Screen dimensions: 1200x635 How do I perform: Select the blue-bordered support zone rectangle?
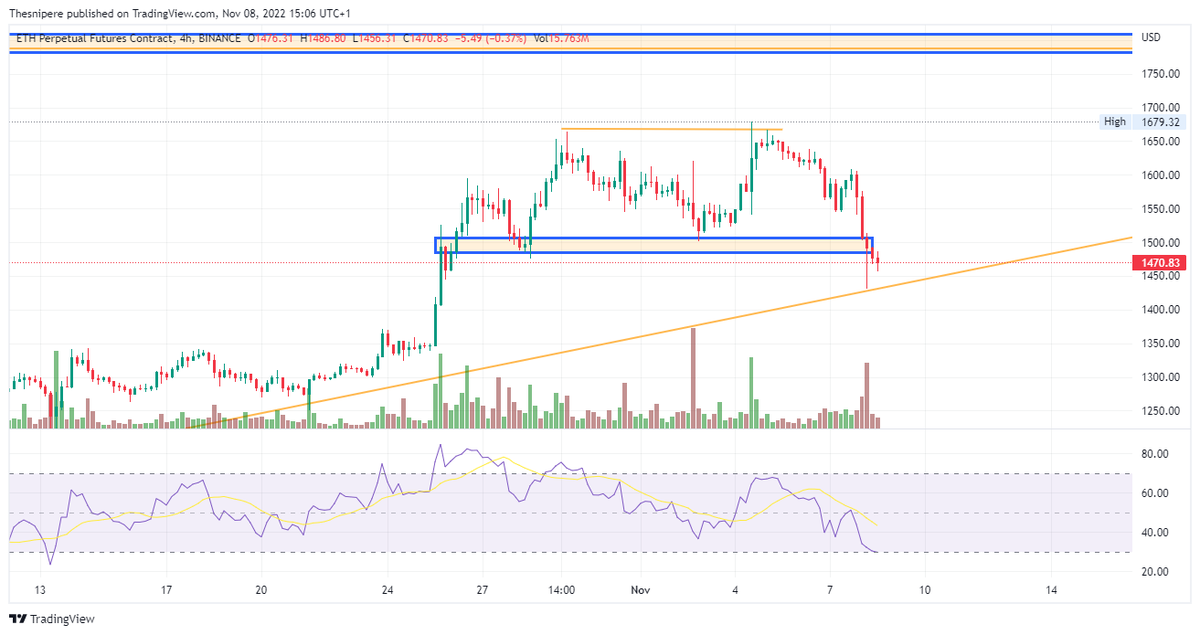coord(654,245)
